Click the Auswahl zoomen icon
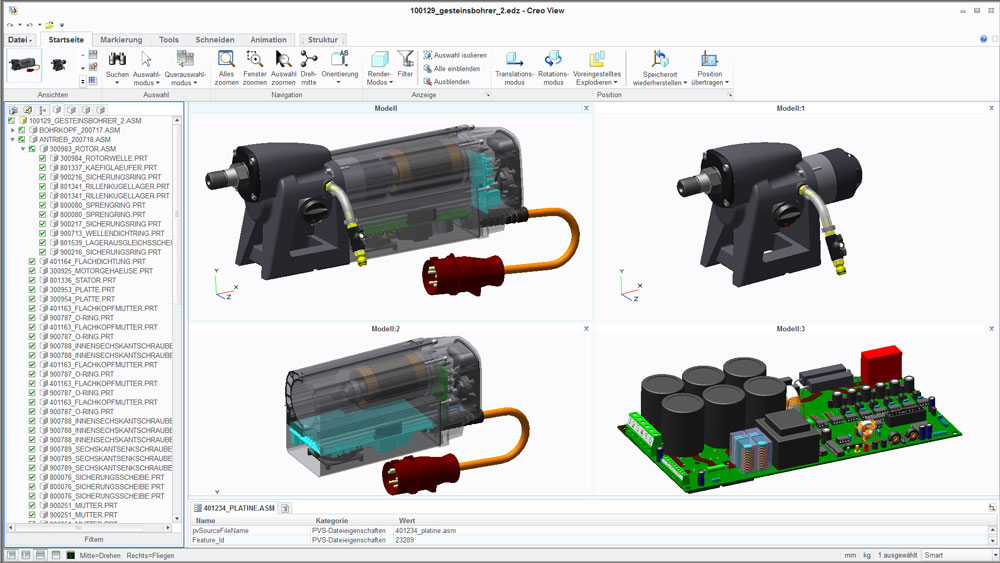1000x563 pixels. pos(283,60)
